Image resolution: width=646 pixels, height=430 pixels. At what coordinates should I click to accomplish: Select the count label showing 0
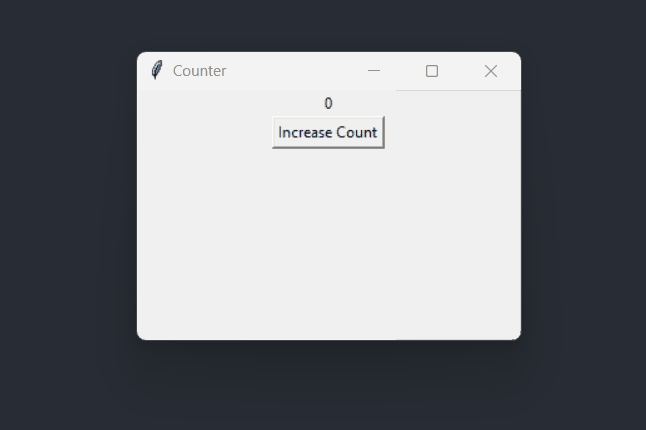point(328,103)
